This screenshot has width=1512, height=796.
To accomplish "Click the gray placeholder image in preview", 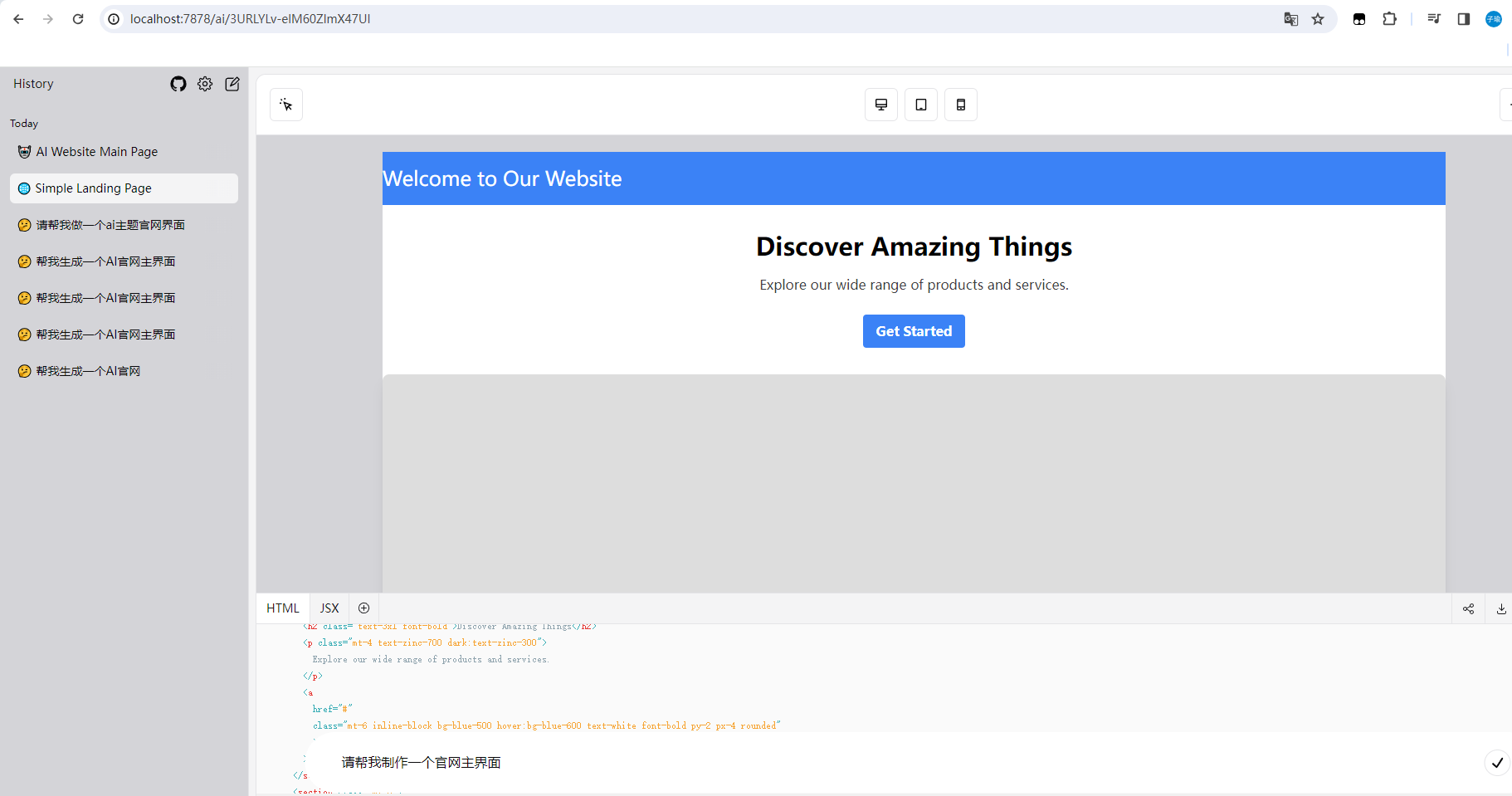I will [914, 483].
